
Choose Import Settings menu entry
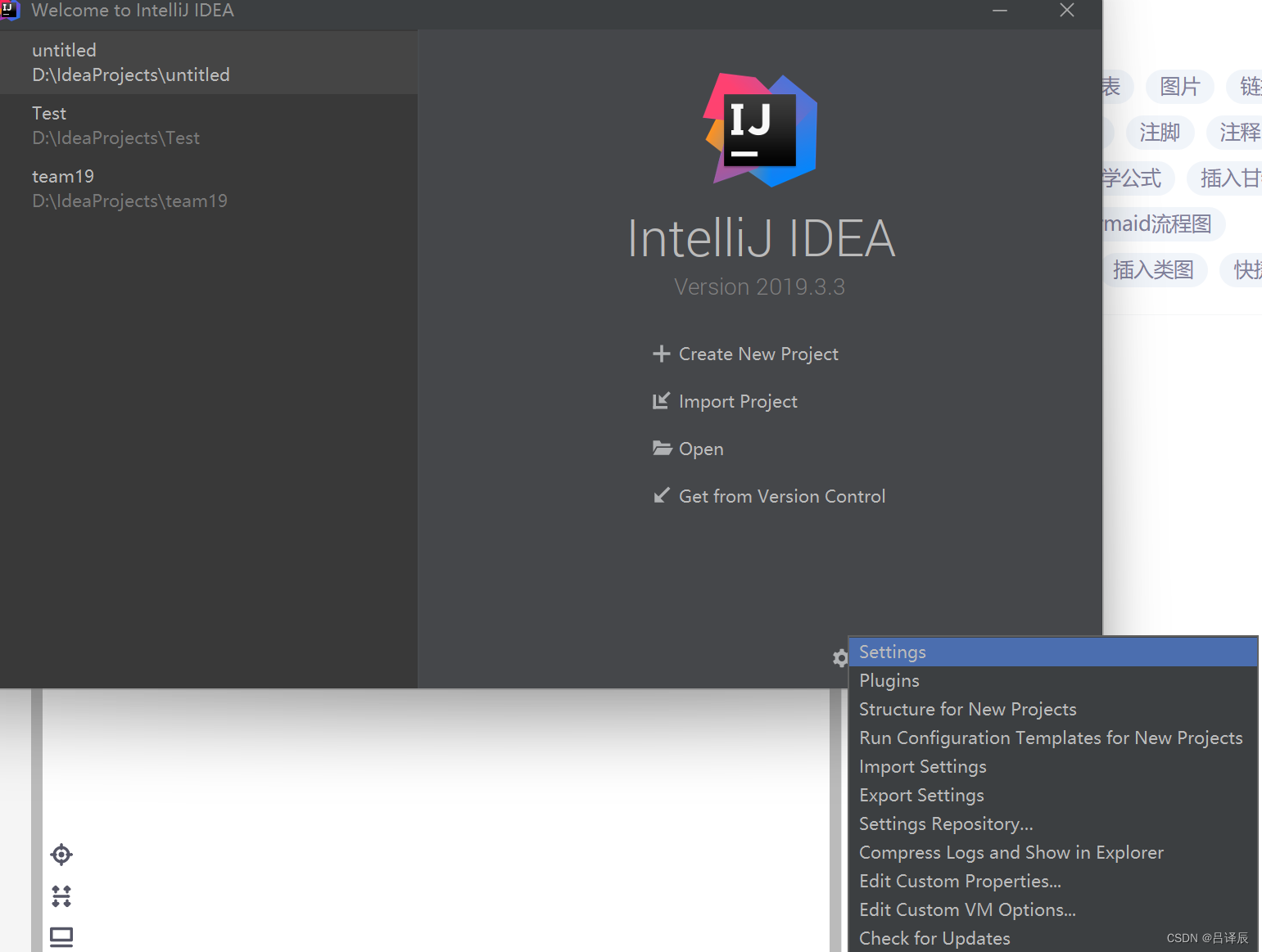click(x=1053, y=767)
